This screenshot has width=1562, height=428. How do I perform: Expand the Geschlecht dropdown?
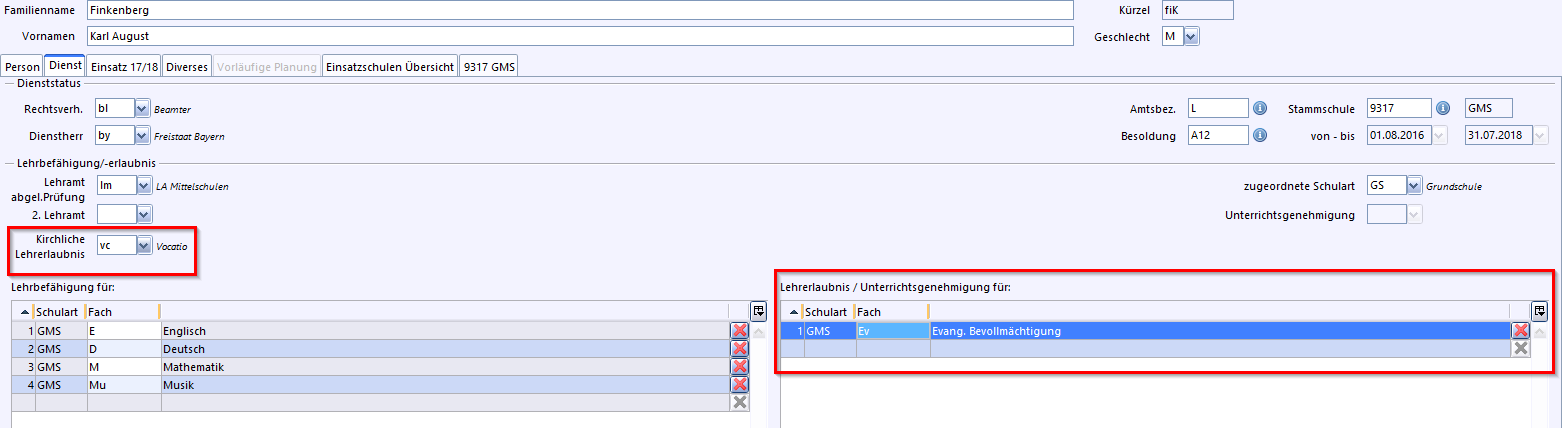[x=1191, y=36]
